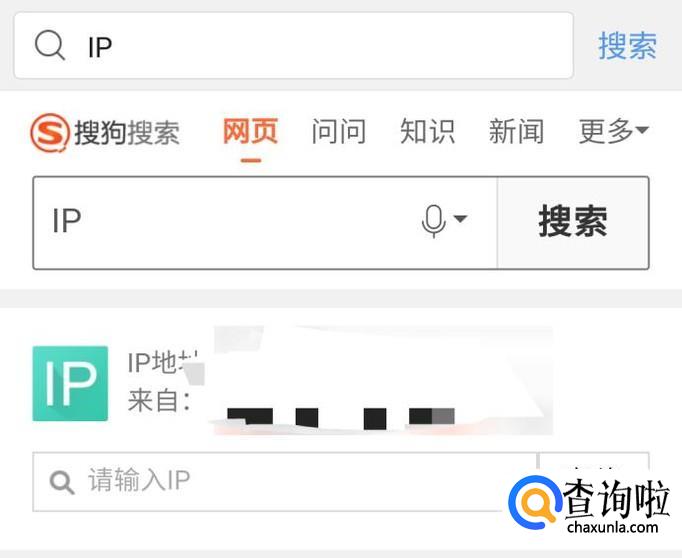
Task: Select the 网页 tab
Action: pos(251,131)
